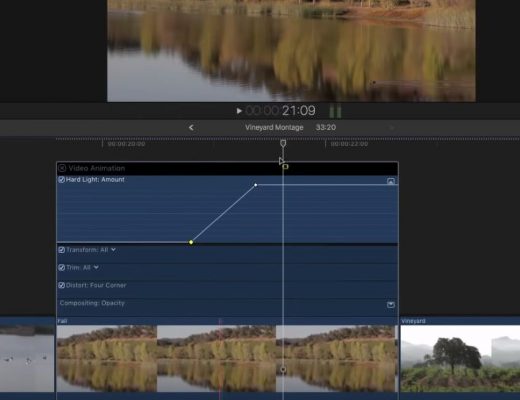Image resolution: width=520 pixels, height=400 pixels.
Task: Click the play button beside timecode
Action: (x=239, y=111)
